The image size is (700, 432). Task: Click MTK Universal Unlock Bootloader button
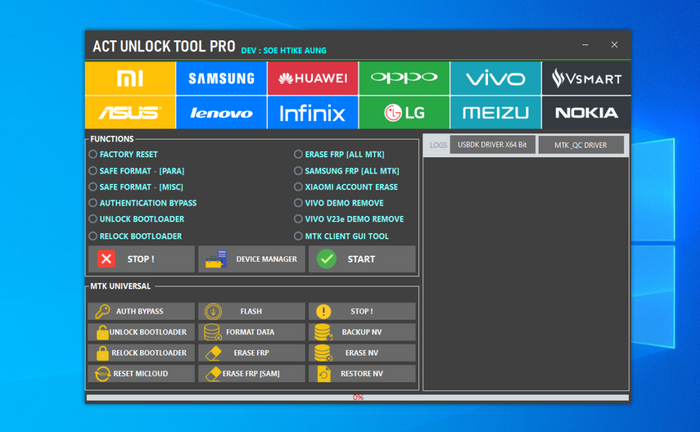(142, 332)
